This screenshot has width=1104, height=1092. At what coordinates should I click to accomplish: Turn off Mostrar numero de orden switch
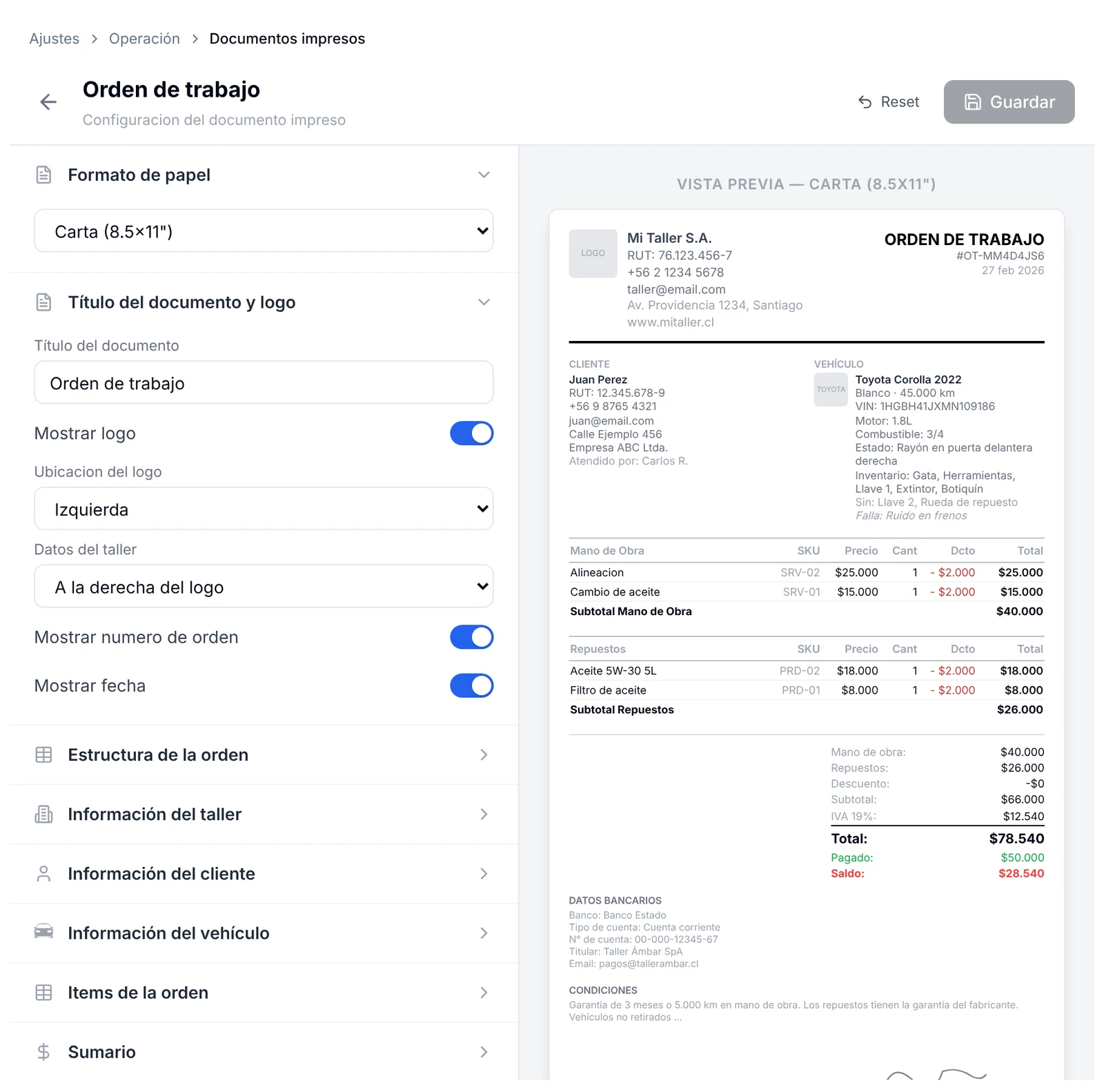[472, 637]
